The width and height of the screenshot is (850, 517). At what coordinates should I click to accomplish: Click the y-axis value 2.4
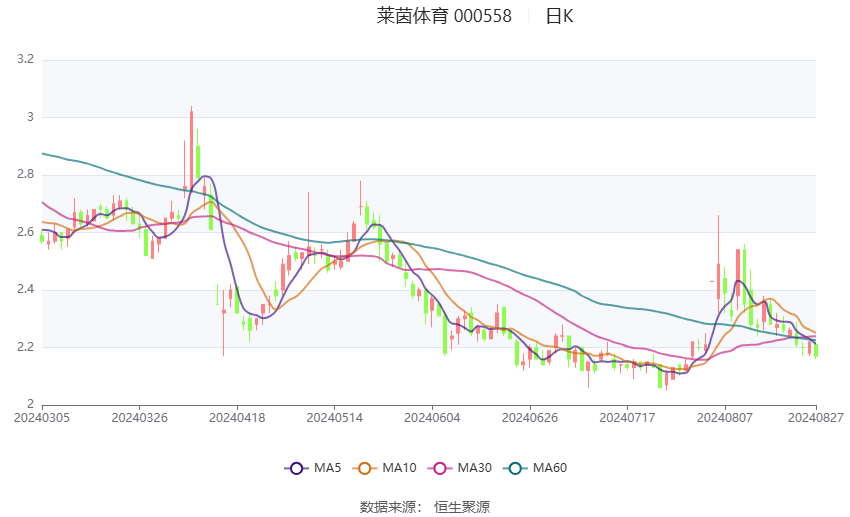(x=25, y=289)
